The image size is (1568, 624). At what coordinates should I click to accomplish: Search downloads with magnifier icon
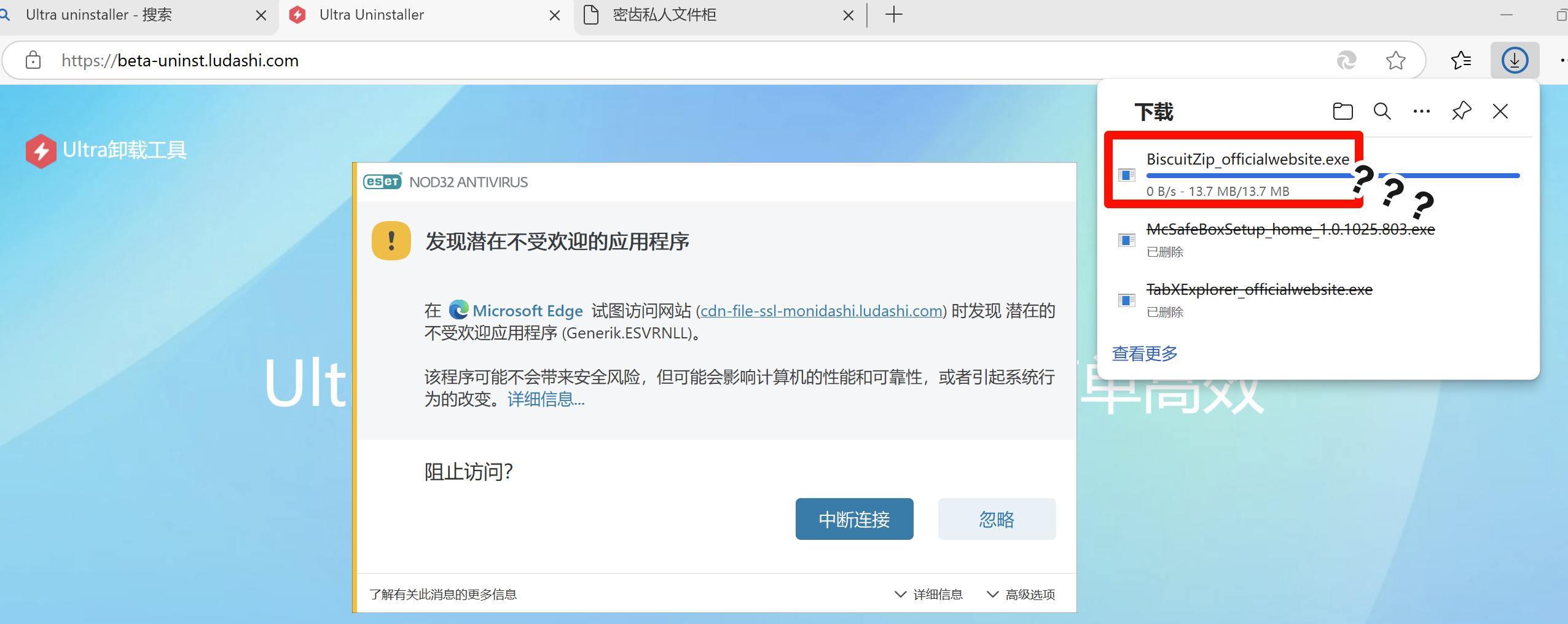tap(1382, 111)
